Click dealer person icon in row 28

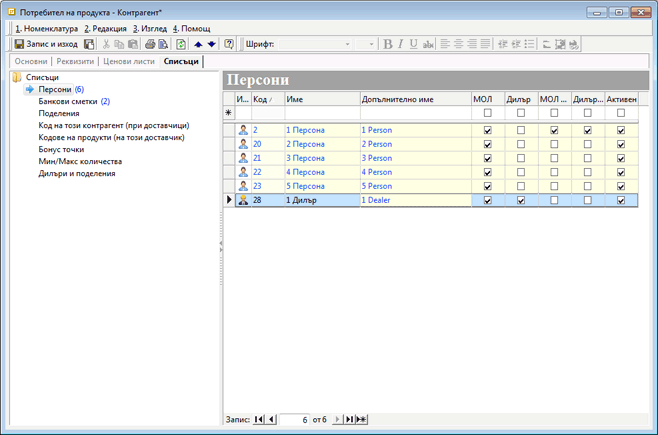(243, 200)
